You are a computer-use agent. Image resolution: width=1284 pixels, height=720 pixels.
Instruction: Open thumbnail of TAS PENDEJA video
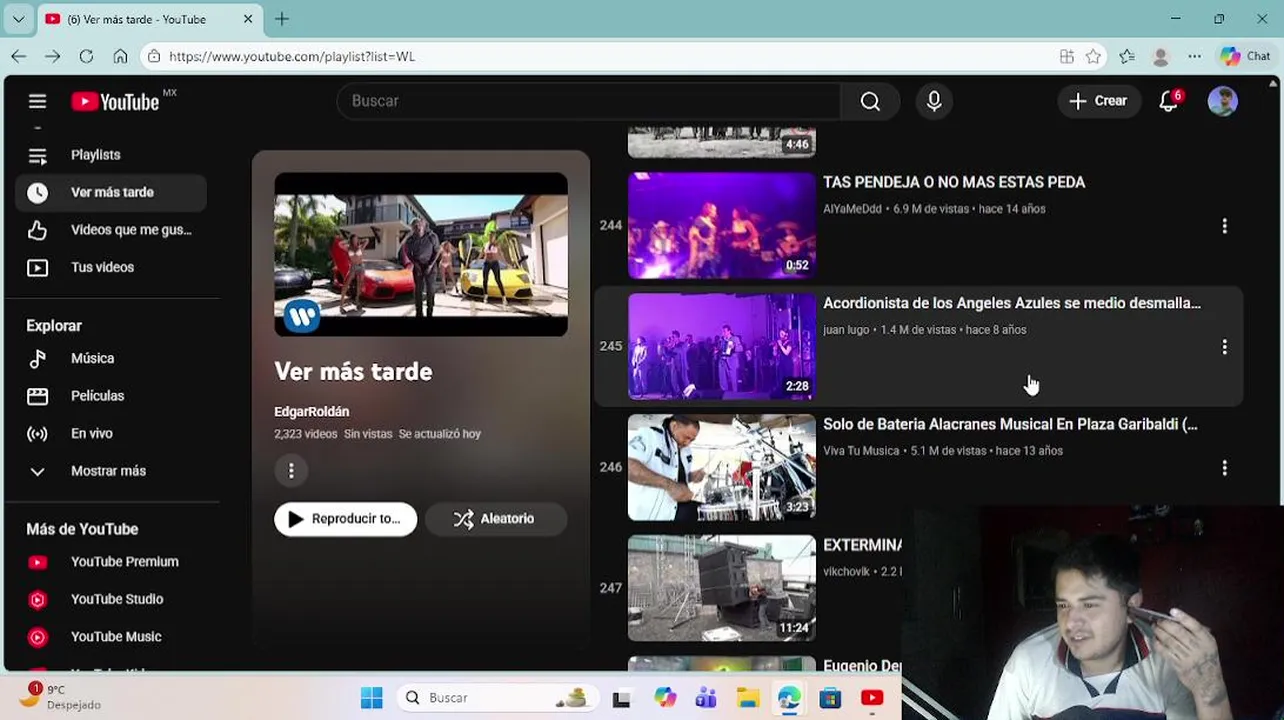722,225
